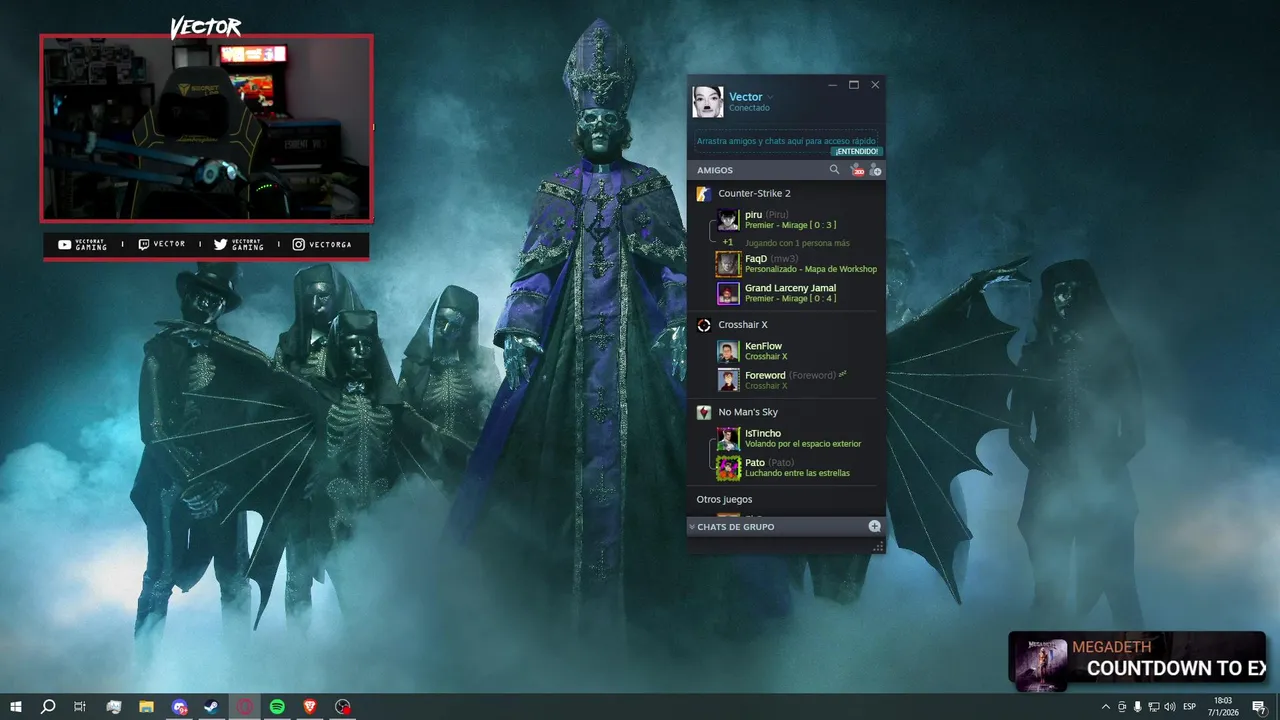Open the notifications action center icon
This screenshot has width=1280, height=720.
pos(1259,707)
